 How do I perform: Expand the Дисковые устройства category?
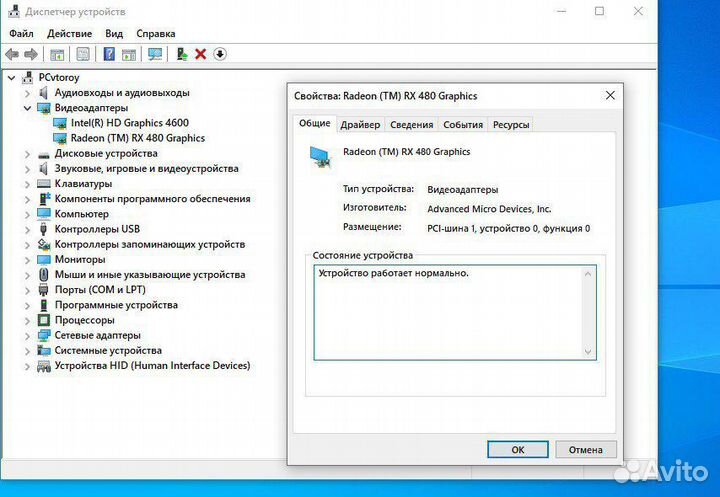28,154
